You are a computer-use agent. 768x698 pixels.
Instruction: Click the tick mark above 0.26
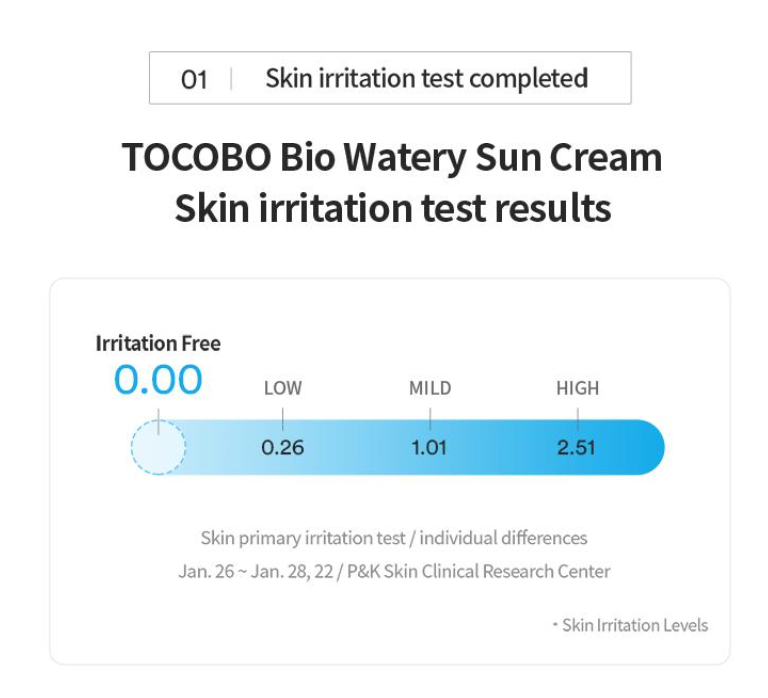283,419
